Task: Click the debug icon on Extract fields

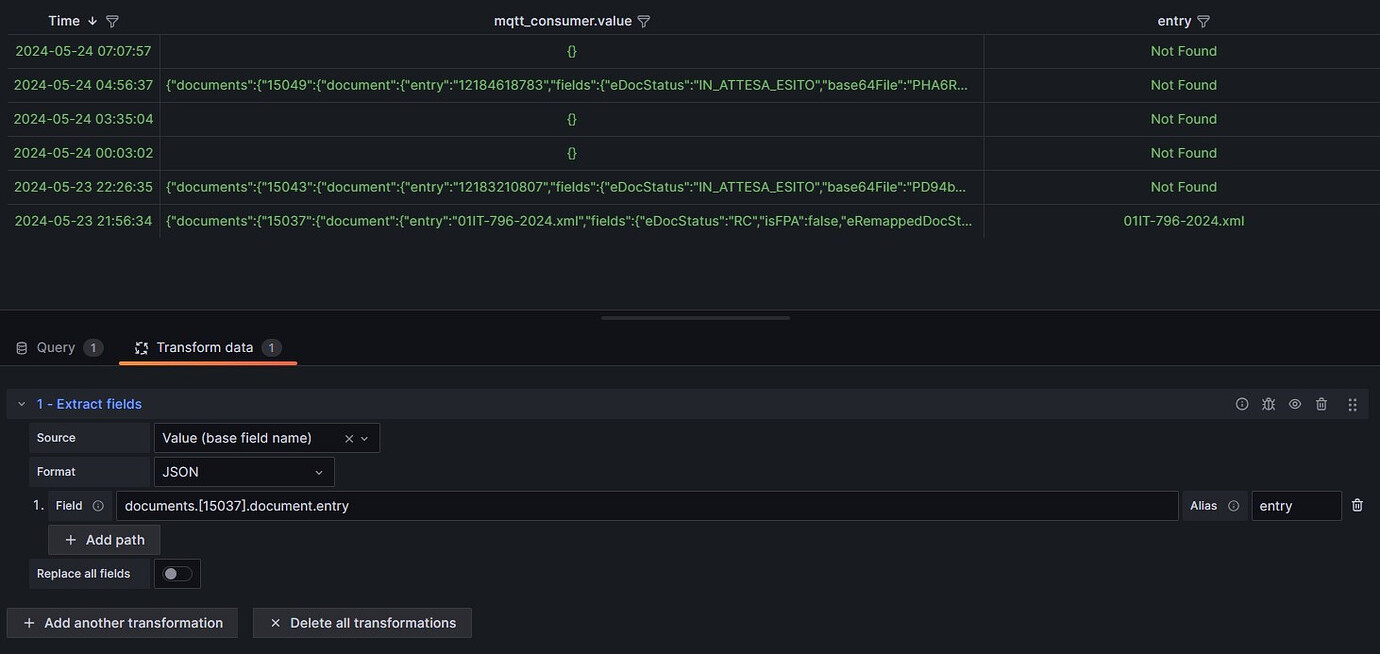Action: [1267, 404]
